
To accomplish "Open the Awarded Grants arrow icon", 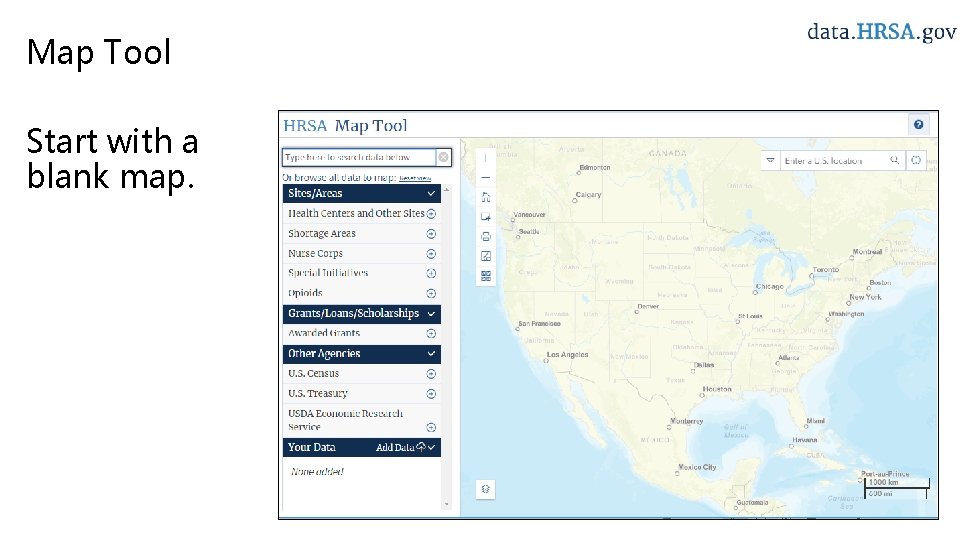I will [431, 334].
